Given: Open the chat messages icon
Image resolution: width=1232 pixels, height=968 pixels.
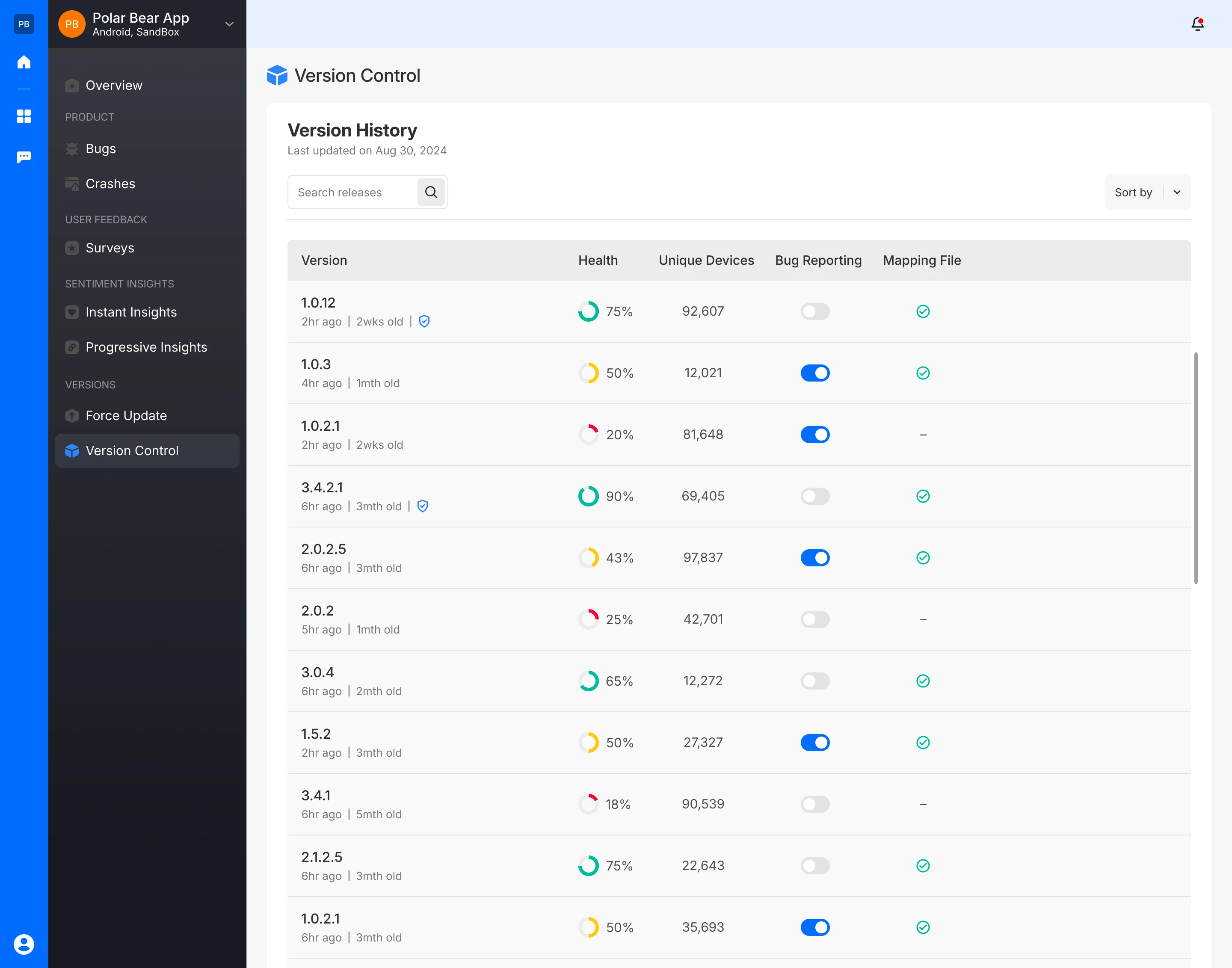Looking at the screenshot, I should [24, 157].
